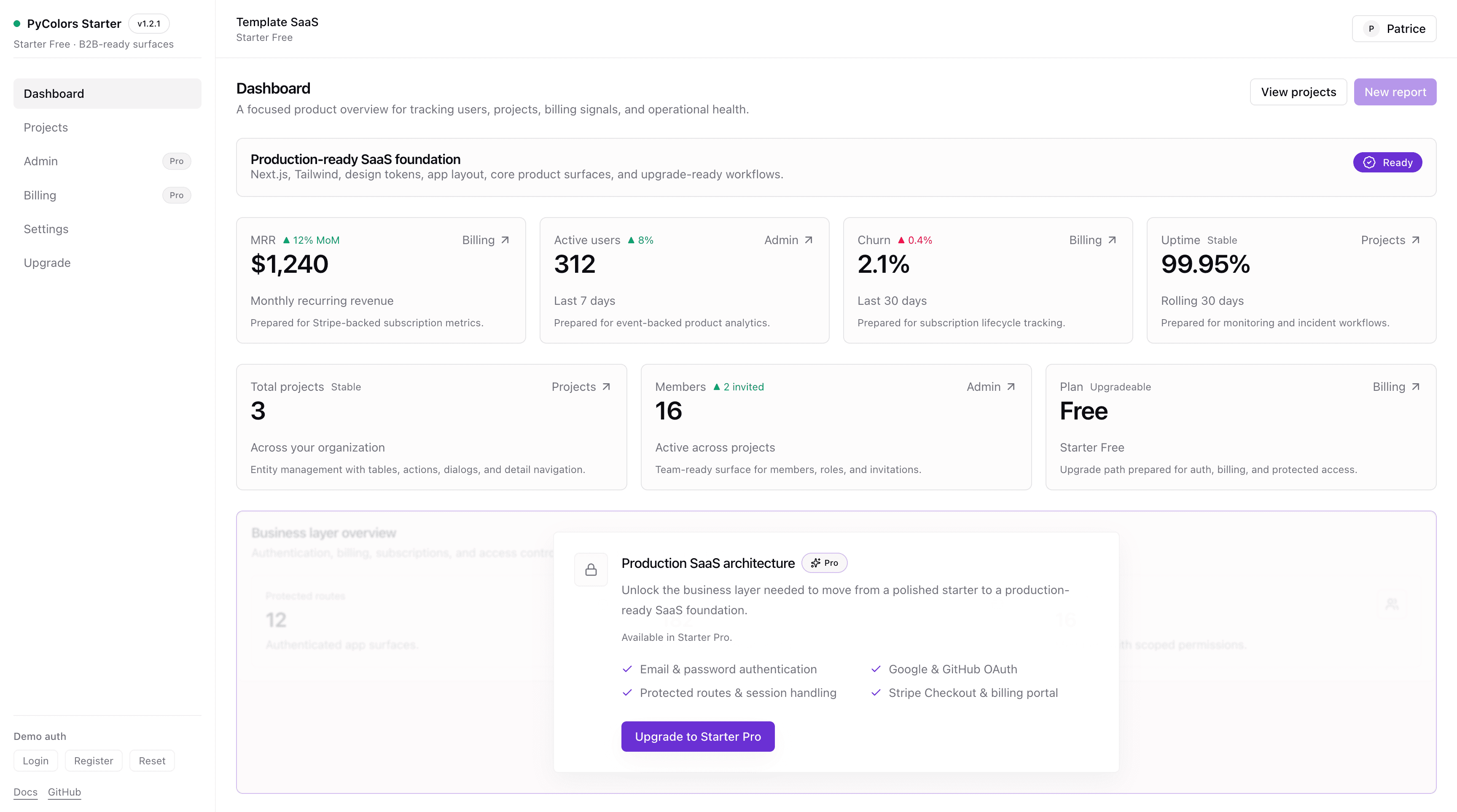Click the New report button
1457x812 pixels.
[1395, 91]
